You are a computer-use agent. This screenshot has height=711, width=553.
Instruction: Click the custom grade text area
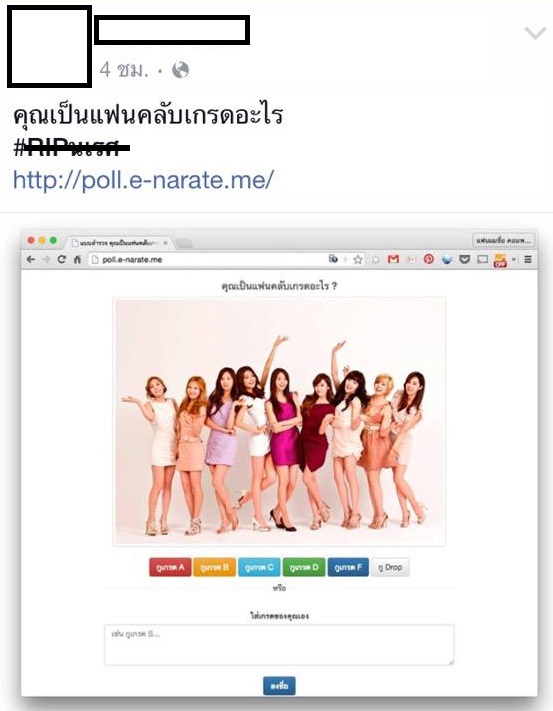[x=279, y=645]
